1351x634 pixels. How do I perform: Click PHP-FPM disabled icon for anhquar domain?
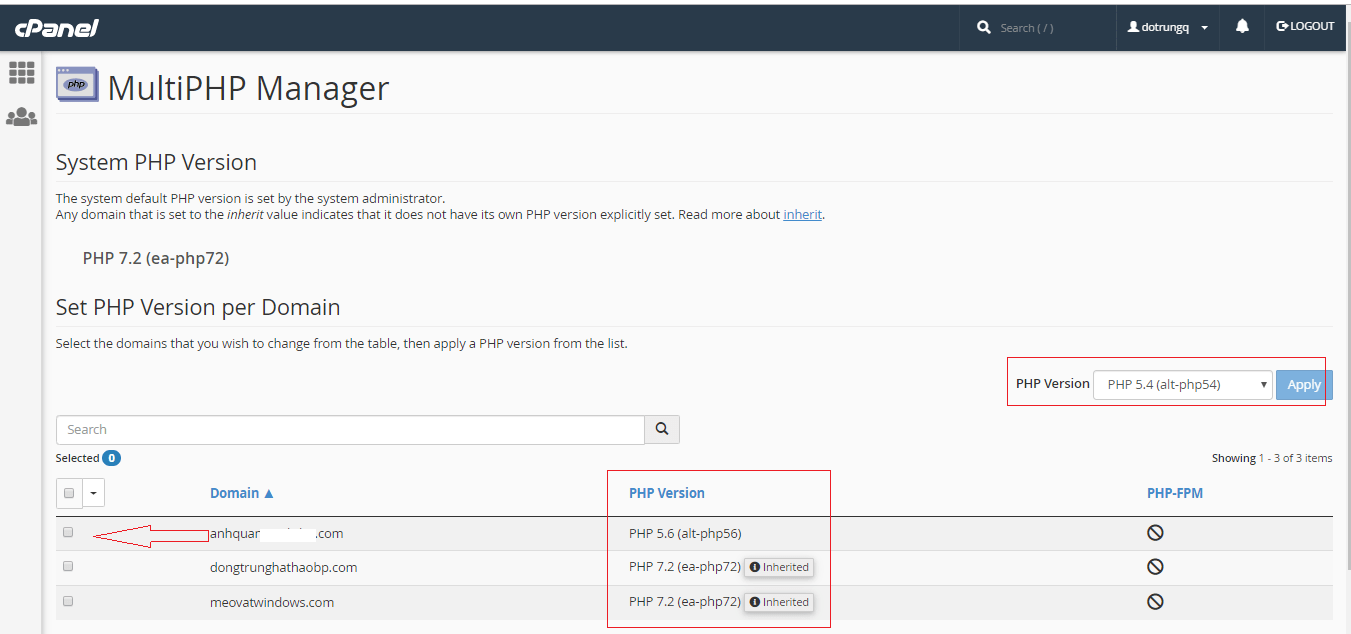1155,533
